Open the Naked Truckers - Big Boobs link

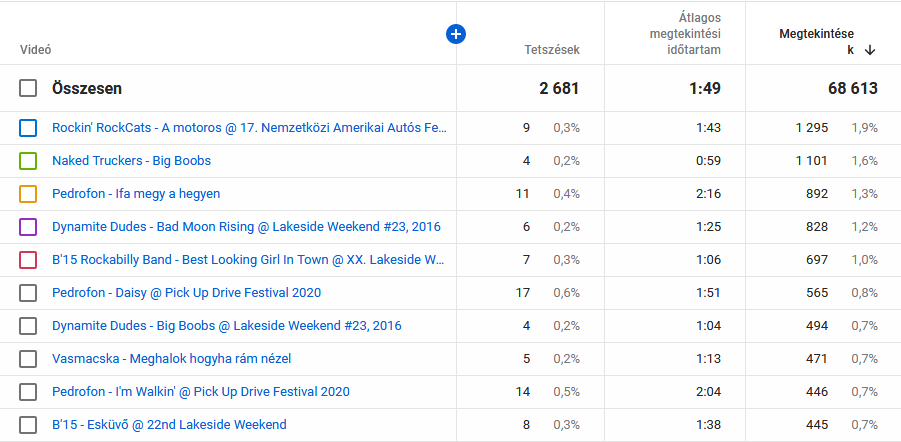(131, 161)
